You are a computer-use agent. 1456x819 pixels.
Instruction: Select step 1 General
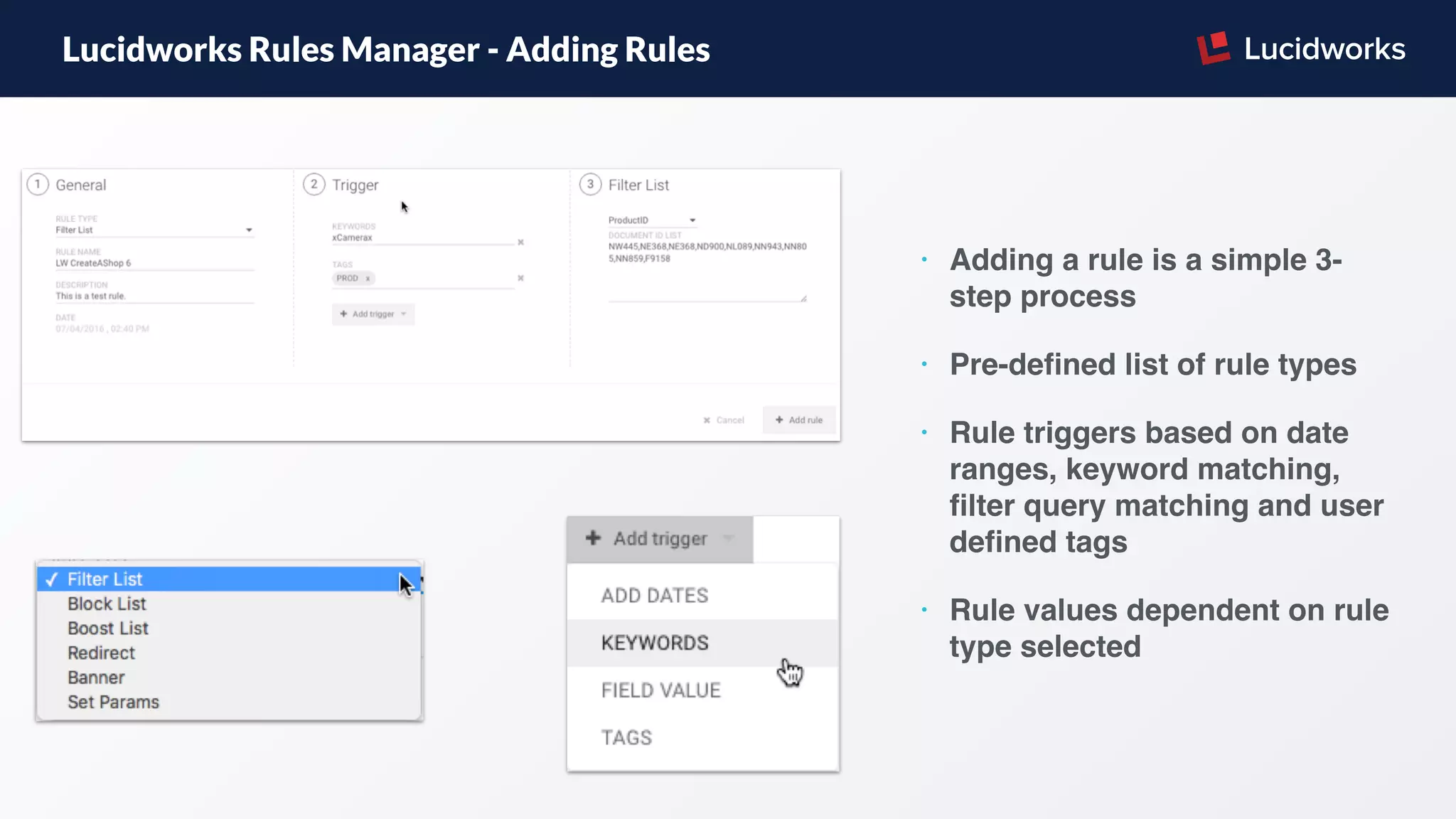point(67,185)
